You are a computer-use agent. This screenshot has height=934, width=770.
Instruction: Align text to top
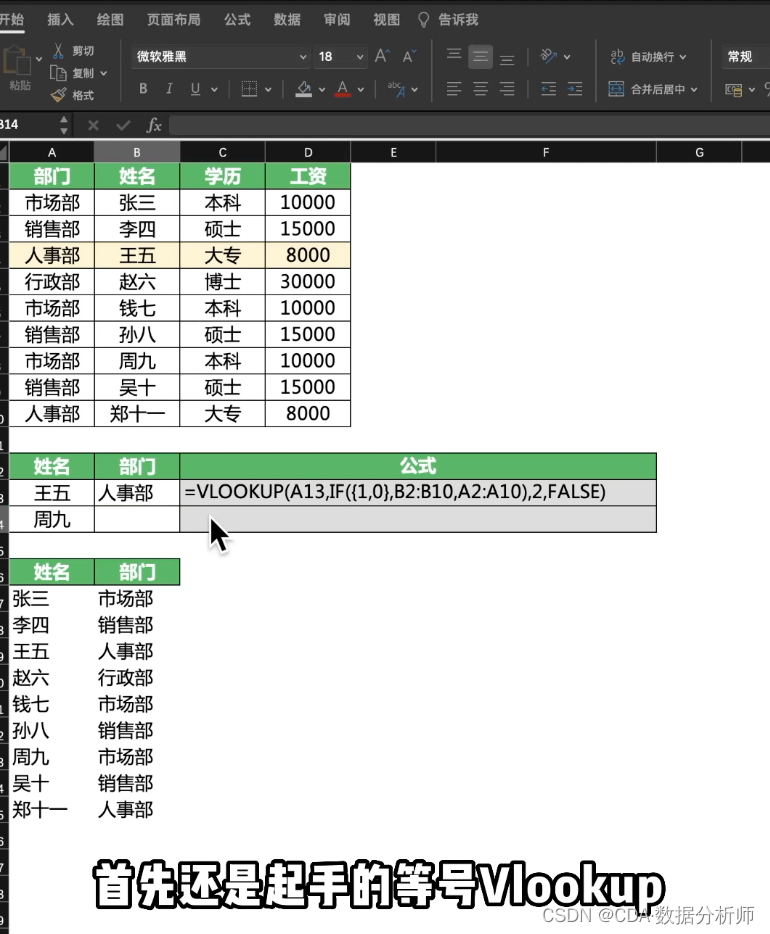[x=454, y=55]
